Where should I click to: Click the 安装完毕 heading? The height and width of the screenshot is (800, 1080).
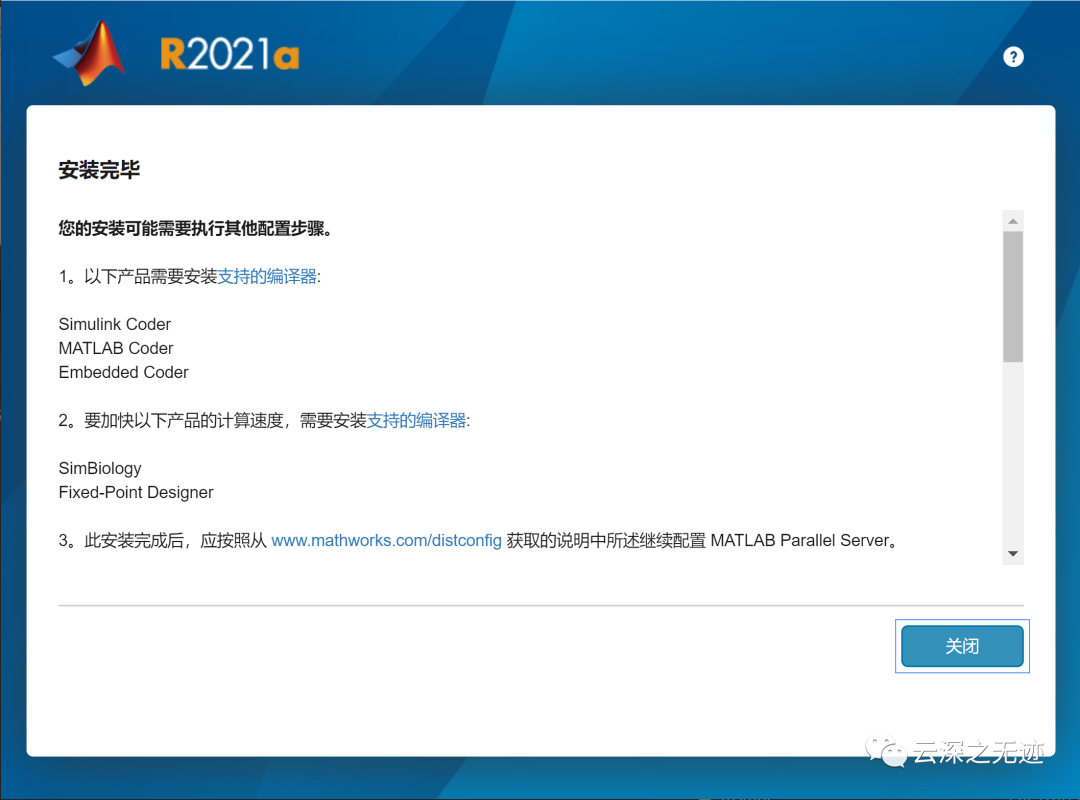99,170
